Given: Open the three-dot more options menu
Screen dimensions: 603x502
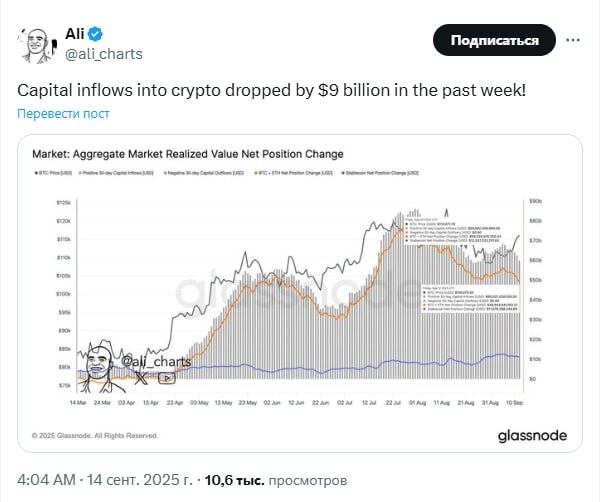Looking at the screenshot, I should tap(573, 40).
